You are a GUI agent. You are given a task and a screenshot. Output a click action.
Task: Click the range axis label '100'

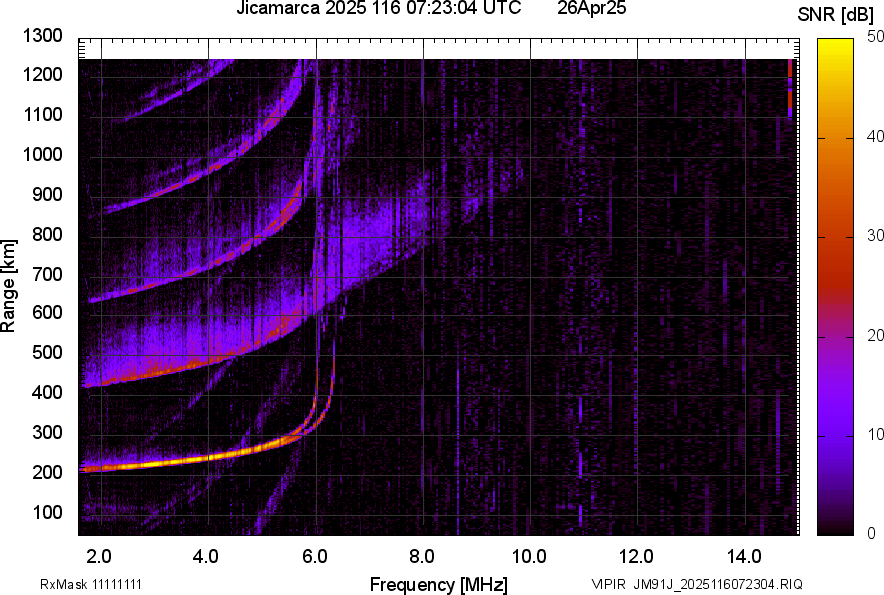47,512
